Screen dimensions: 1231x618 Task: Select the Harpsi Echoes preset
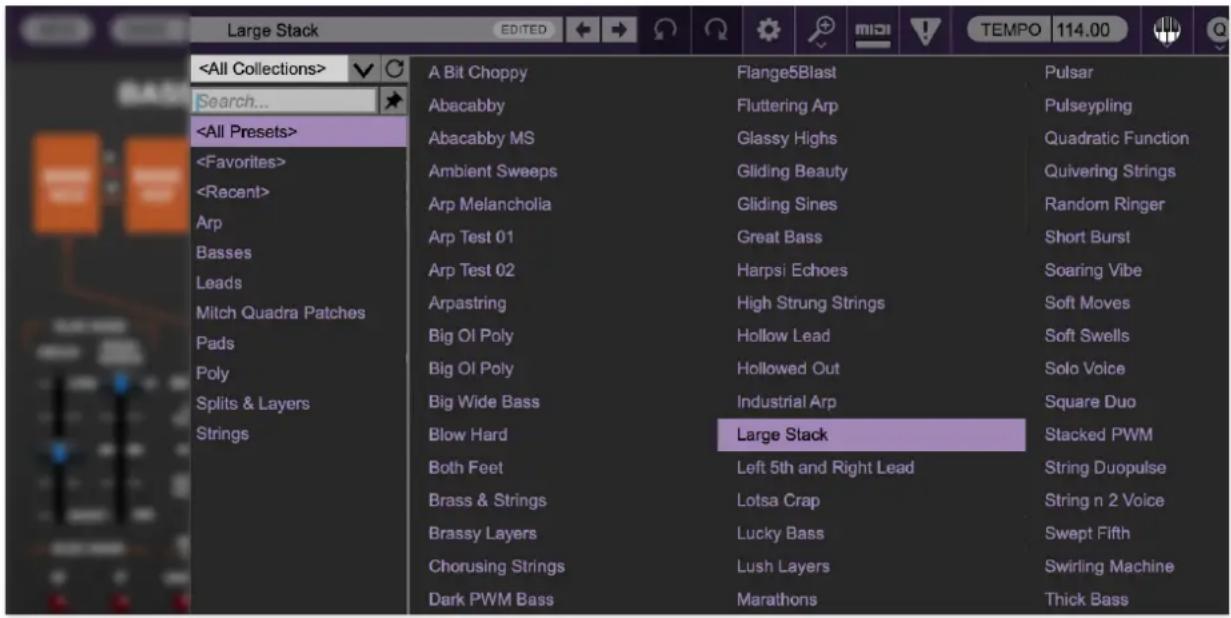(791, 270)
